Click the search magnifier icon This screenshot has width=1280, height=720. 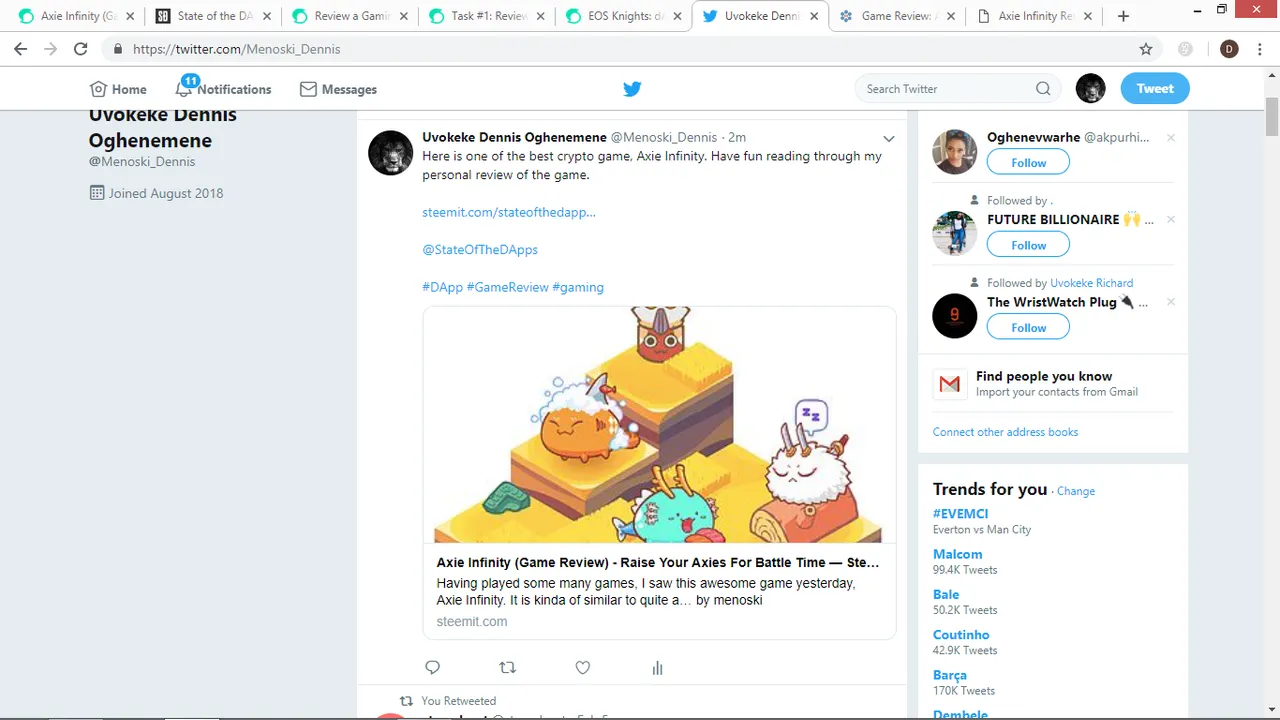(x=1043, y=89)
